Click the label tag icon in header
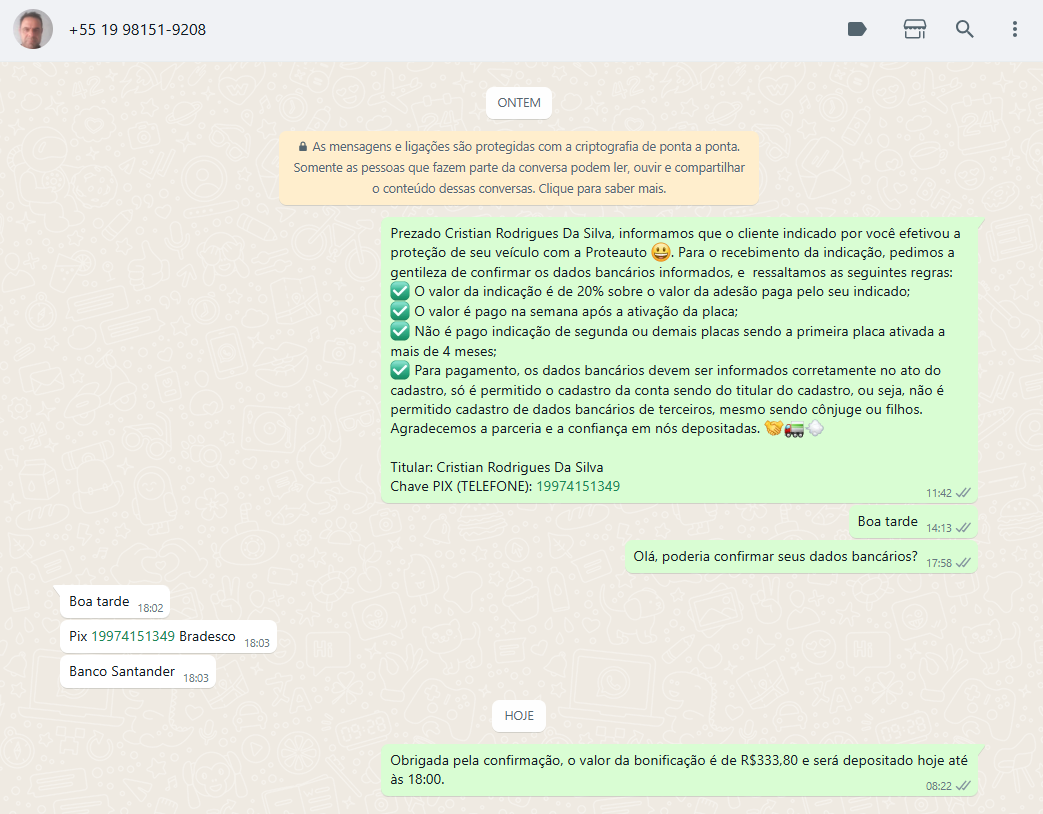This screenshot has width=1043, height=814. click(857, 29)
